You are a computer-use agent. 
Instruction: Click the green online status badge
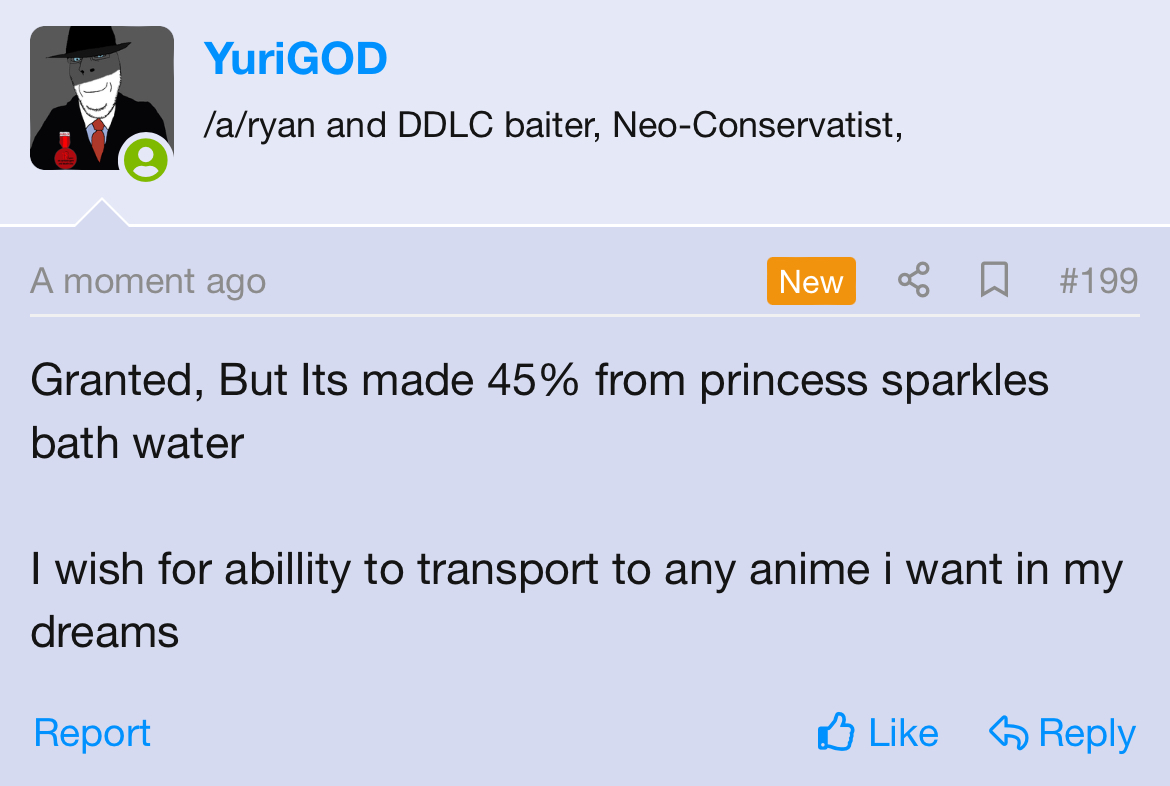point(146,159)
